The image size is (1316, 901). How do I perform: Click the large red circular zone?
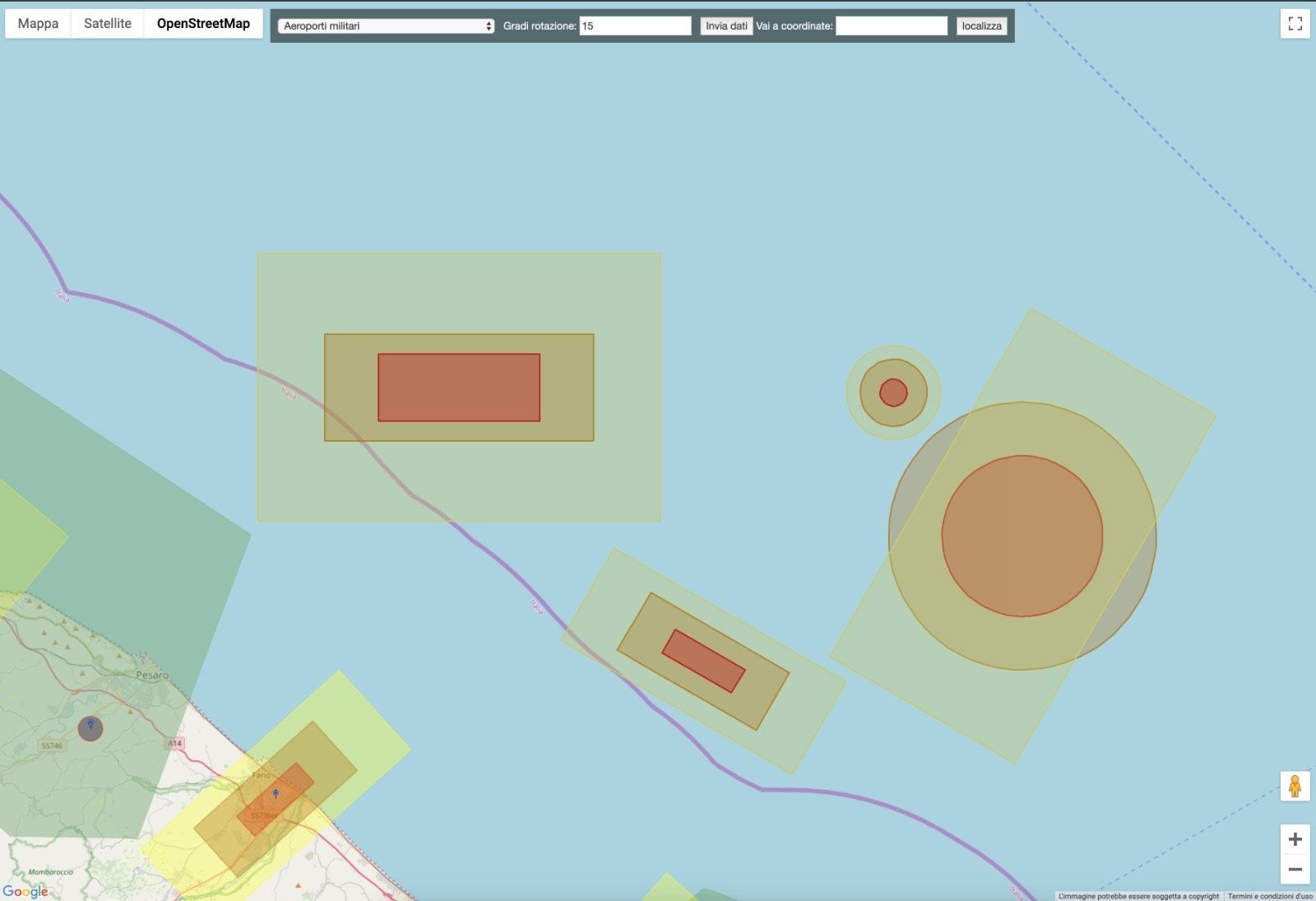point(1022,536)
